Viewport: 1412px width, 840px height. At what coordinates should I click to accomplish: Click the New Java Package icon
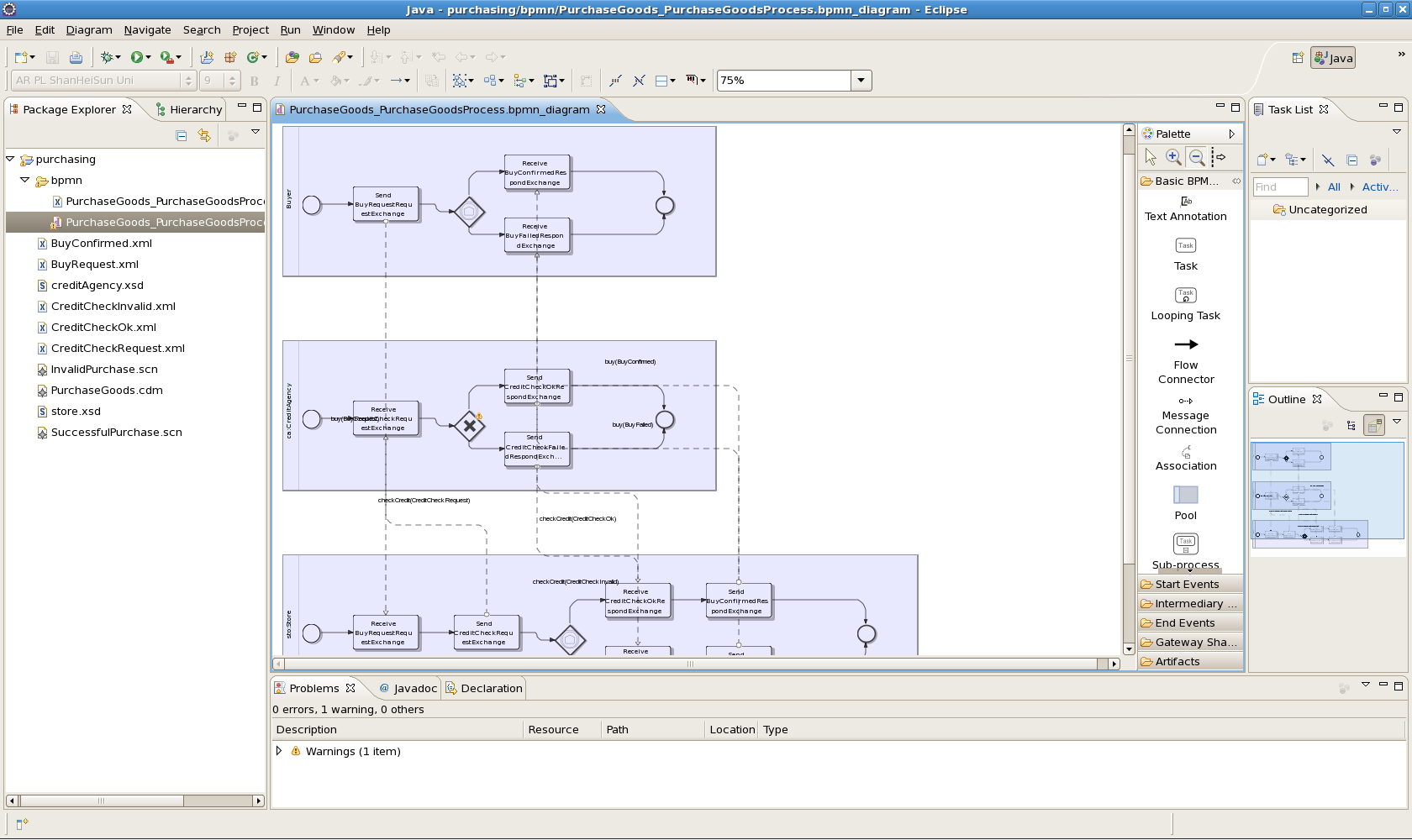[x=229, y=57]
